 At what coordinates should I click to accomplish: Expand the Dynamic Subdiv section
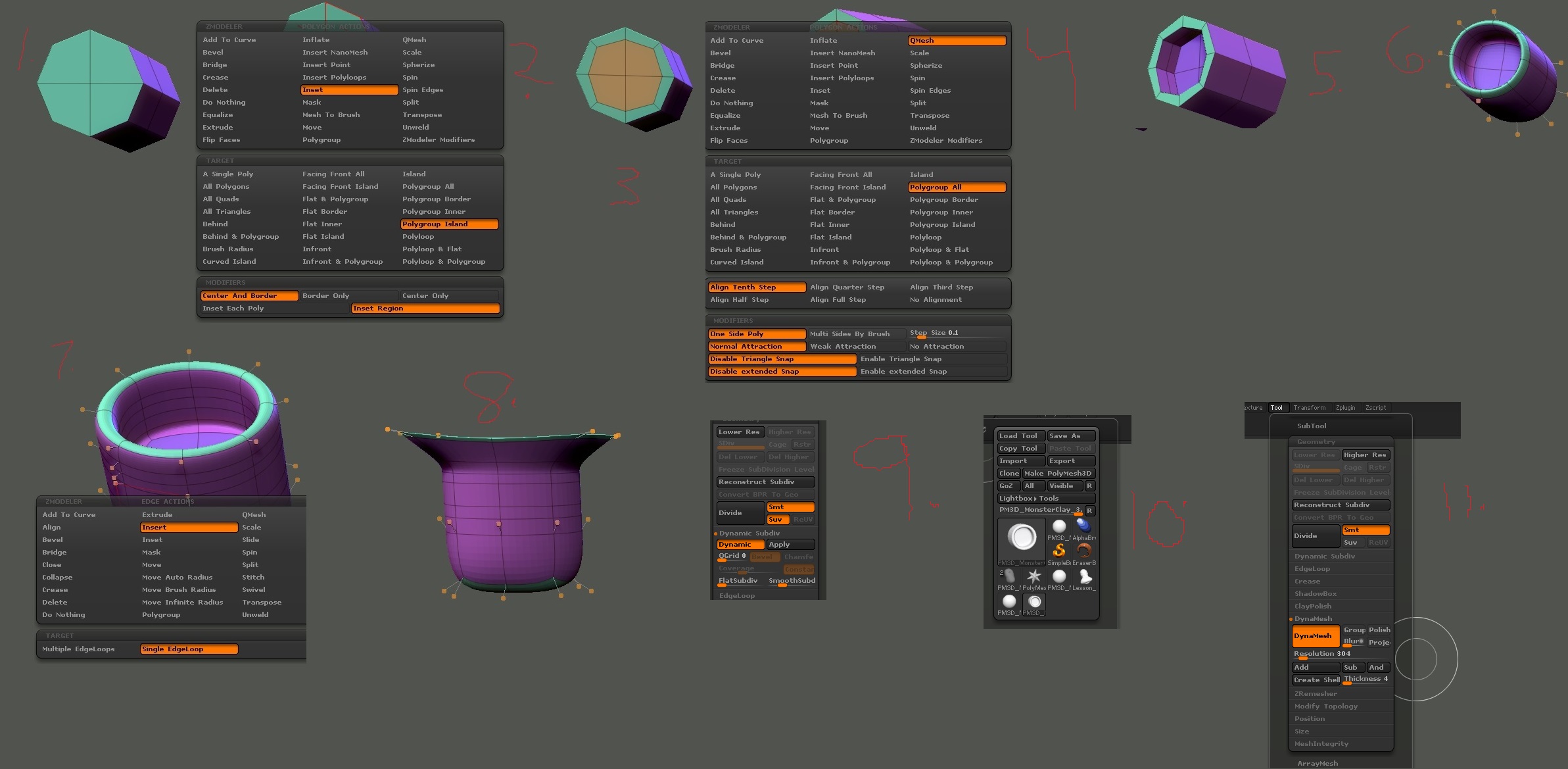point(1325,556)
